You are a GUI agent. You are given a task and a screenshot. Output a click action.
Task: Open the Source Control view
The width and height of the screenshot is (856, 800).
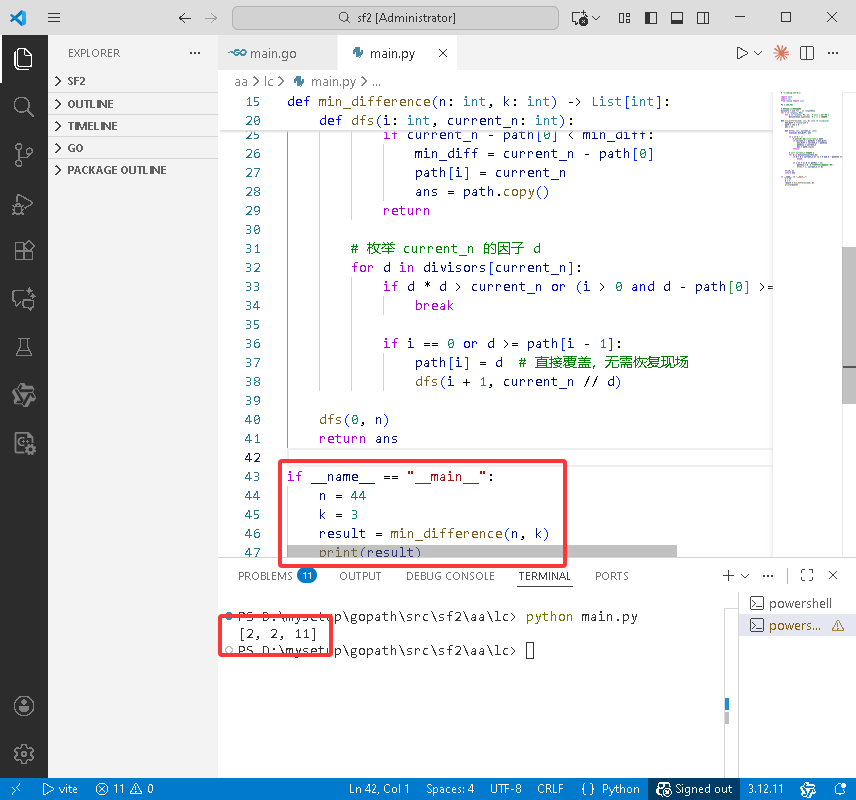click(23, 153)
